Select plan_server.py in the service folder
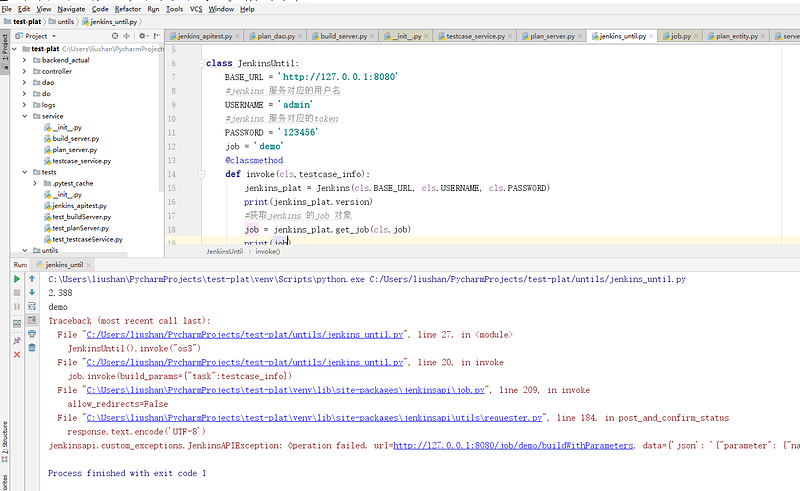Image resolution: width=800 pixels, height=491 pixels. tap(74, 150)
